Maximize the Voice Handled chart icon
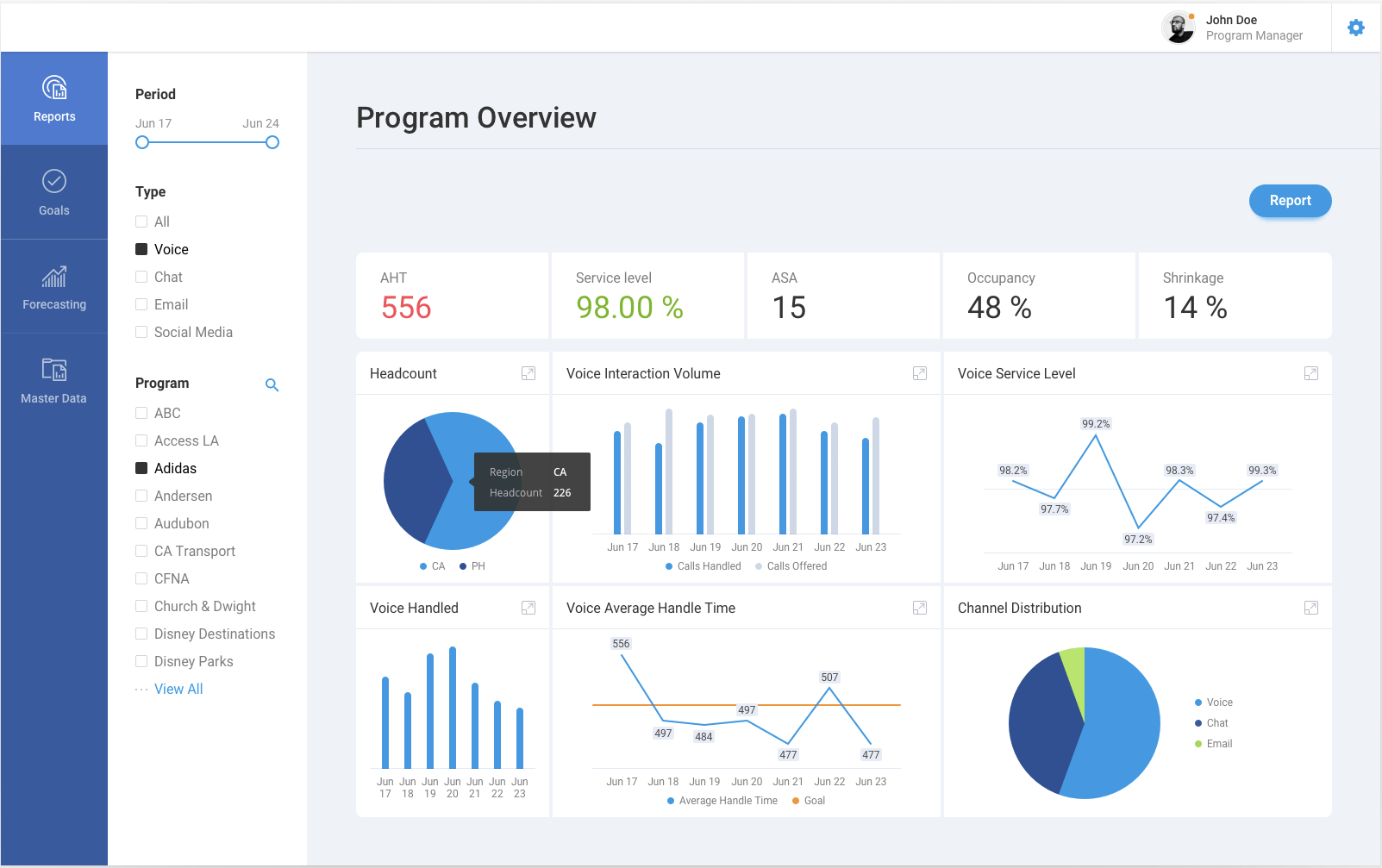Viewport: 1382px width, 868px height. 528,608
